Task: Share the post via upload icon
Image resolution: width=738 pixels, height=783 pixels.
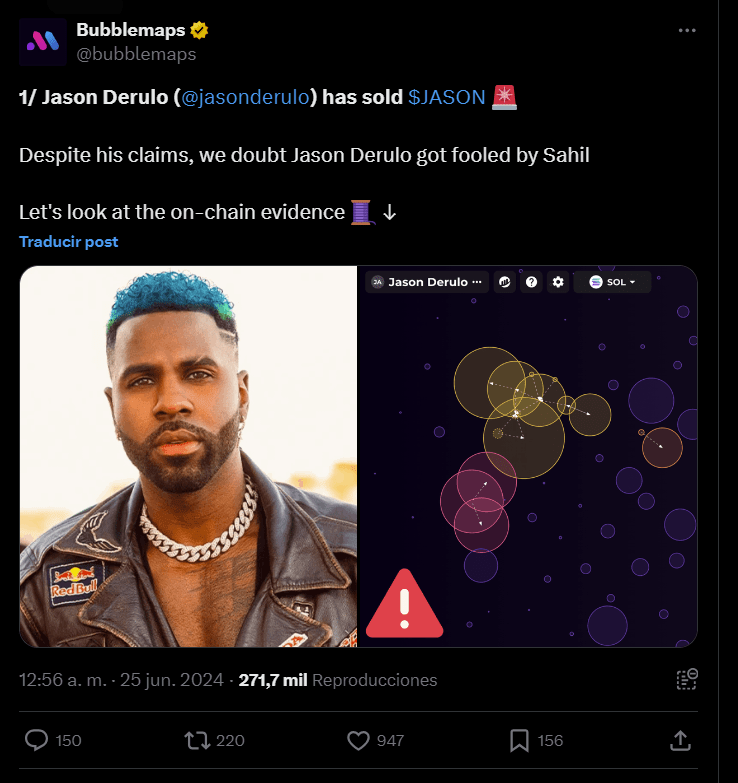Action: [x=680, y=740]
